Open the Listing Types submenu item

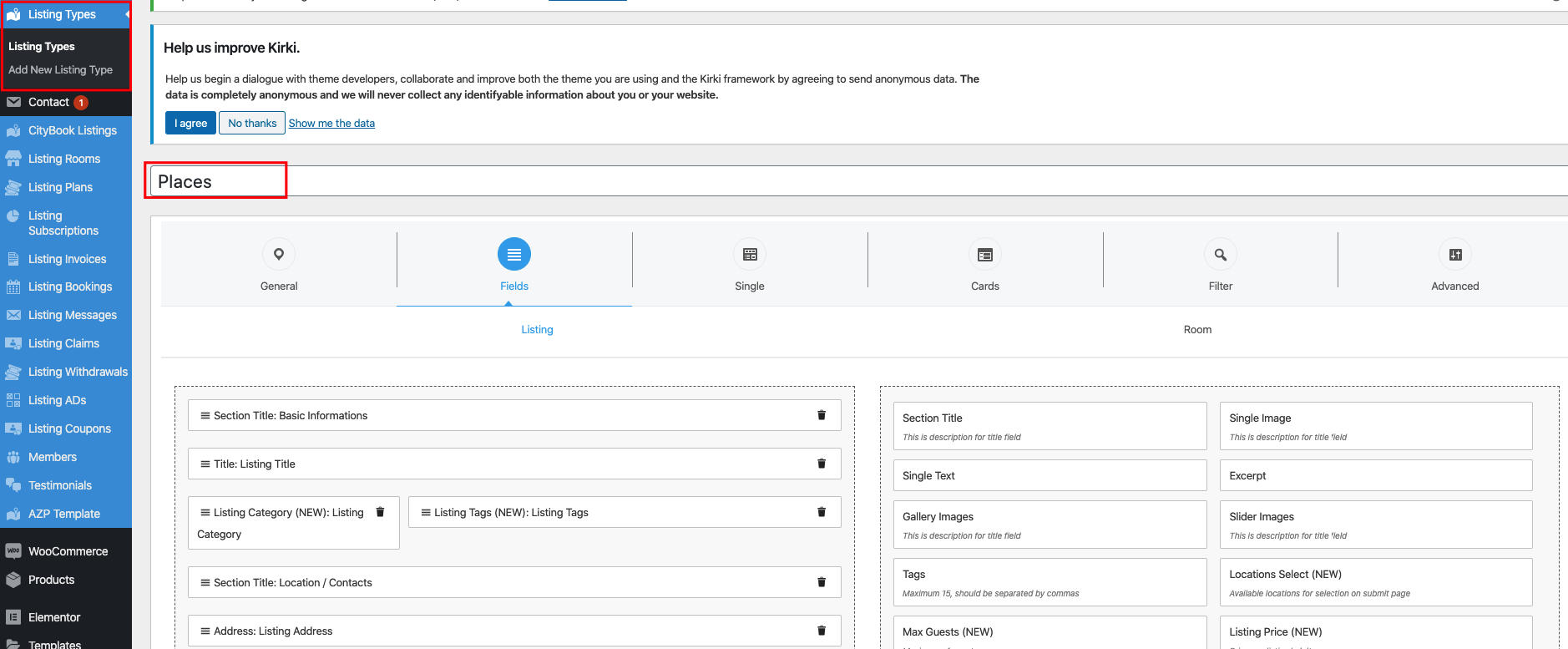tap(42, 47)
